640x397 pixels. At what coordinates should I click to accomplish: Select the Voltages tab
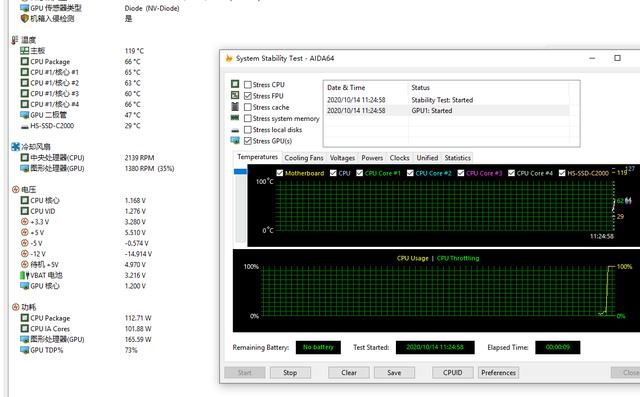click(342, 158)
